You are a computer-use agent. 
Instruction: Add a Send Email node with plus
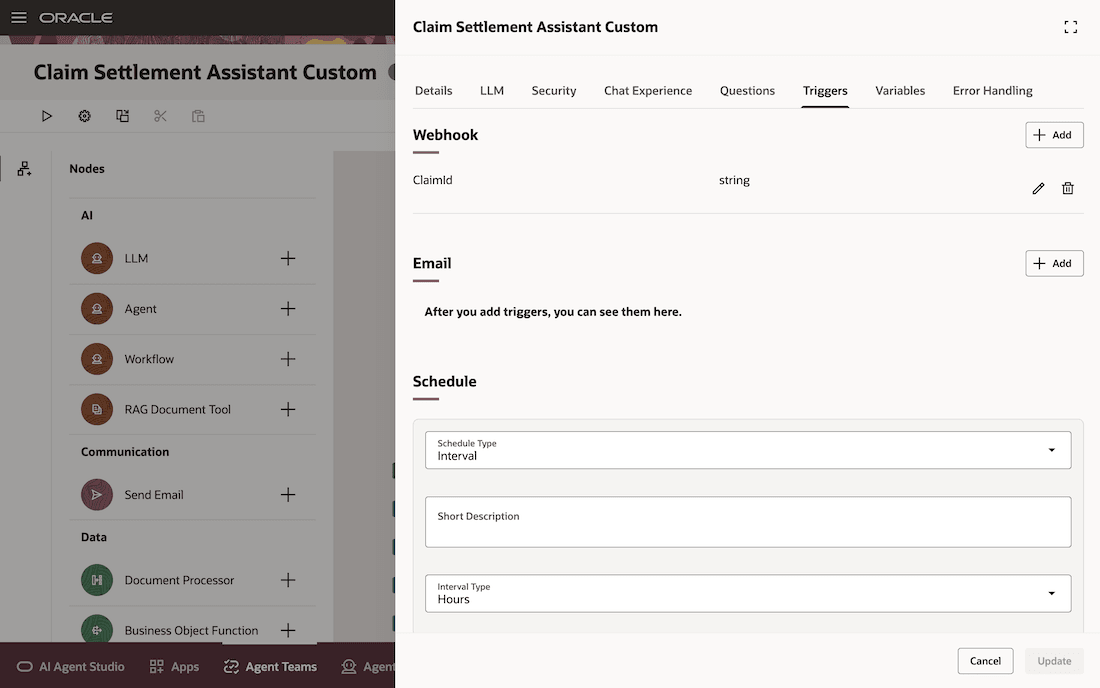coord(288,494)
